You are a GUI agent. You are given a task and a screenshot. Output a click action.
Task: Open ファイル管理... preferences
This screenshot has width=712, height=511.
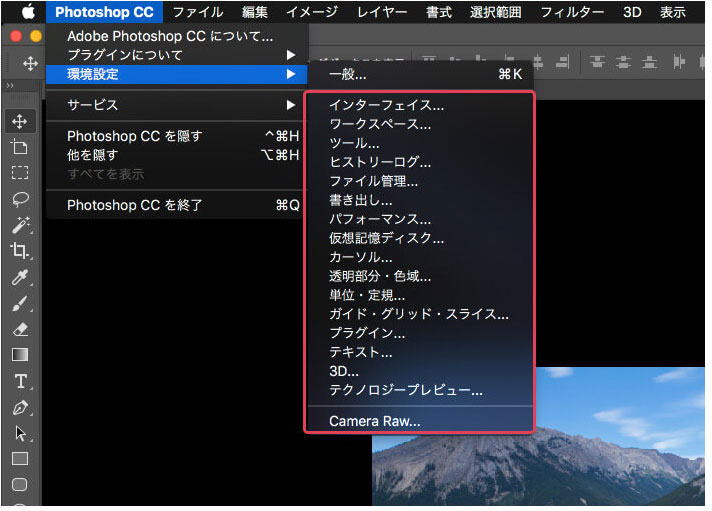420,181
